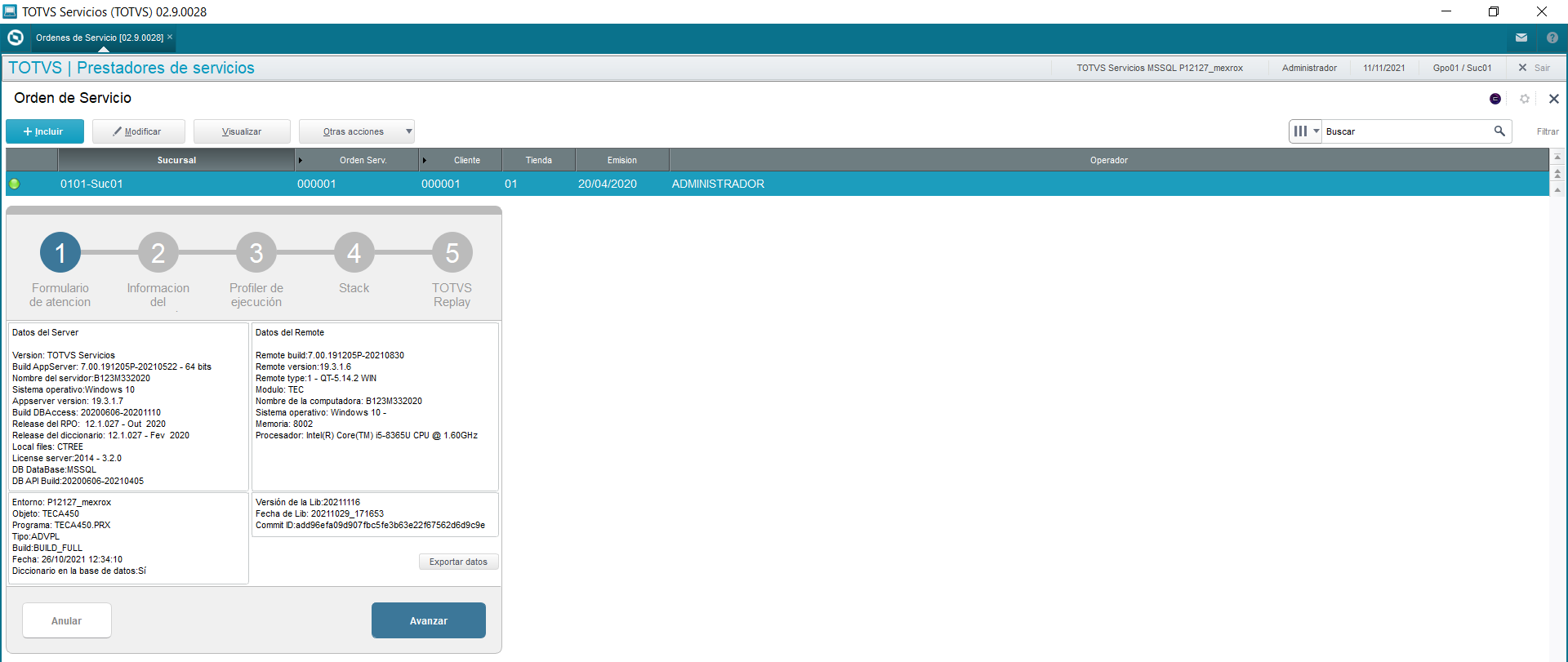Select step 2 Informacion del
Screen dimensions: 1568x662
click(158, 253)
